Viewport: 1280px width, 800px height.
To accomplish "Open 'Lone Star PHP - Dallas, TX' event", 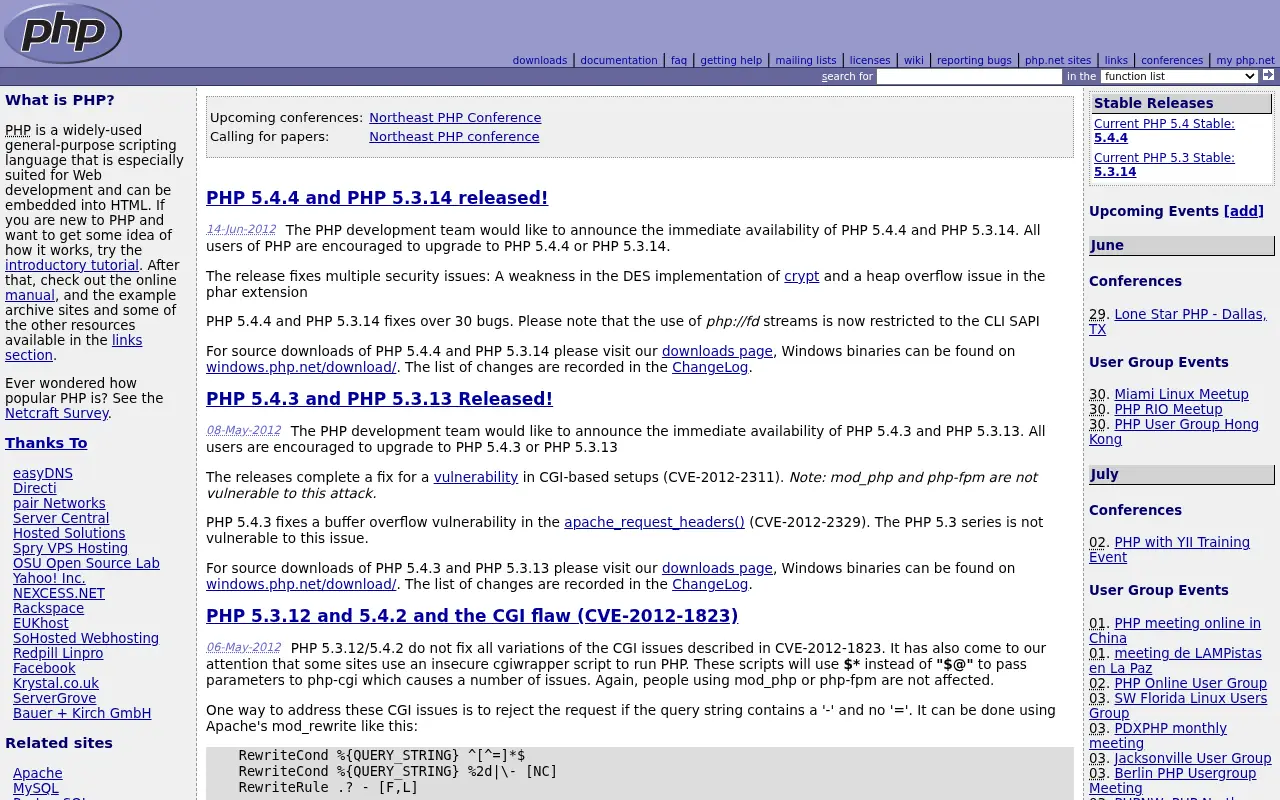I will 1178,322.
